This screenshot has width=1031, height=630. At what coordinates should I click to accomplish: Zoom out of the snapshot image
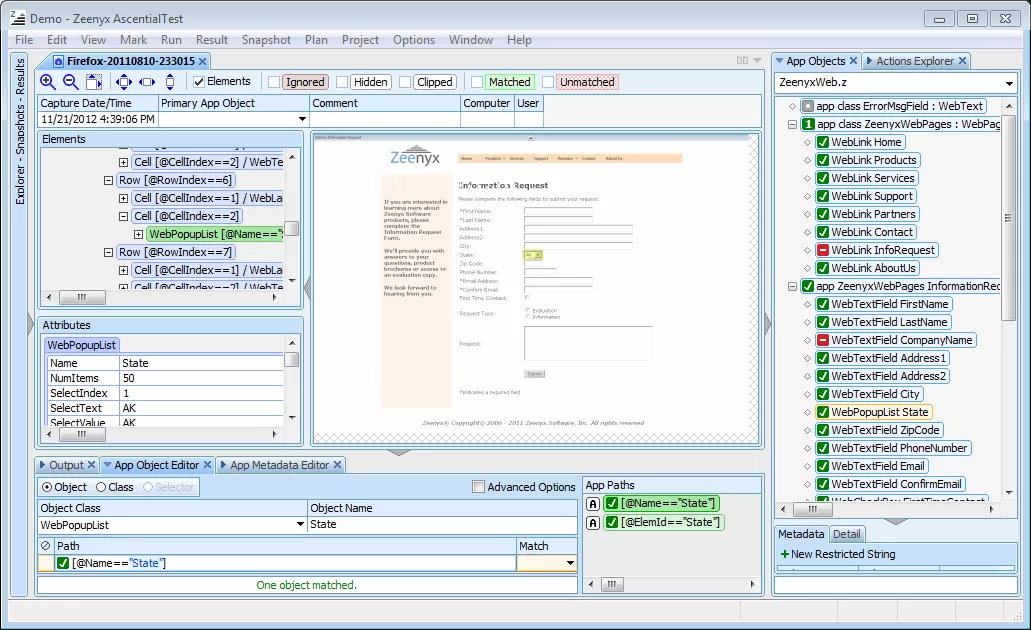pos(71,82)
